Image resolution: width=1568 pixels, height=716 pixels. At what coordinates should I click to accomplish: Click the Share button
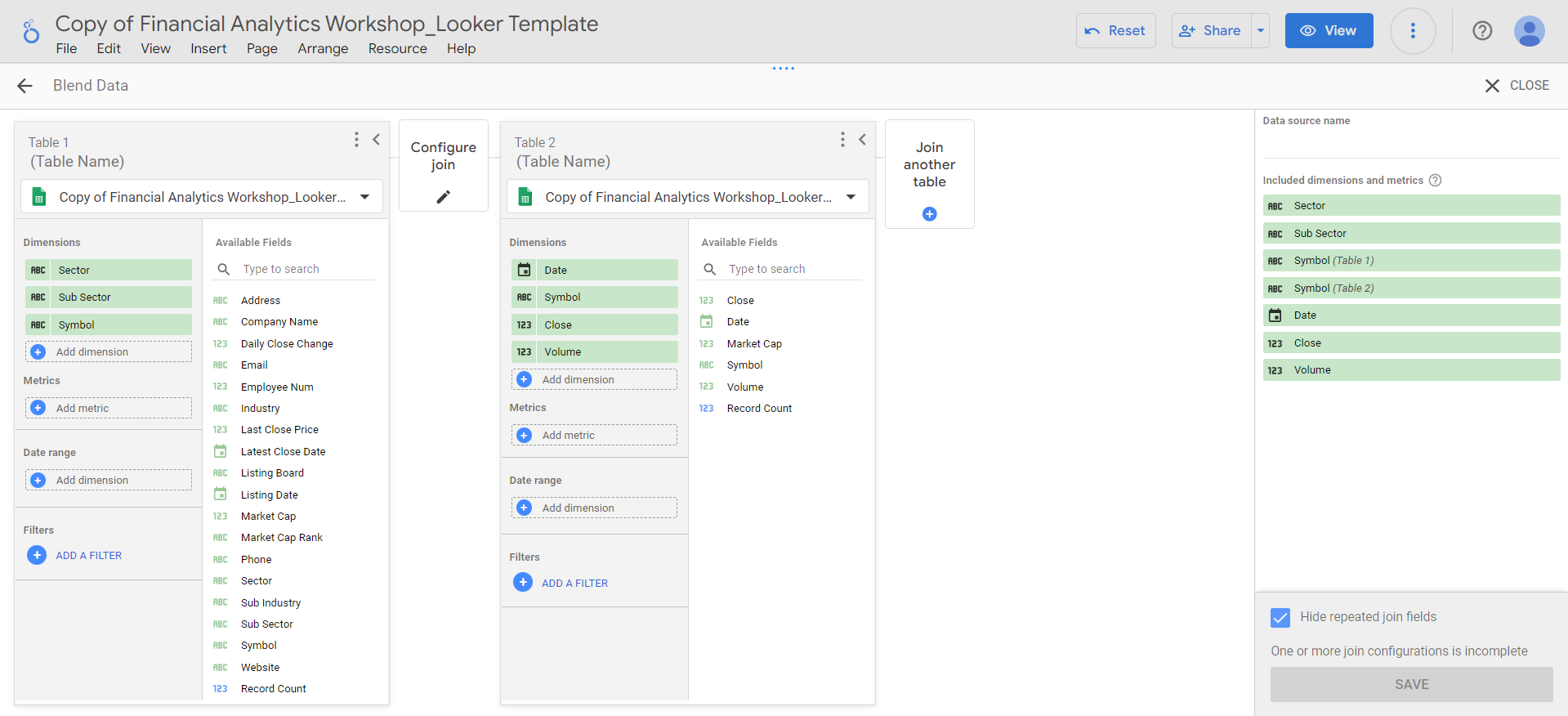coord(1211,31)
